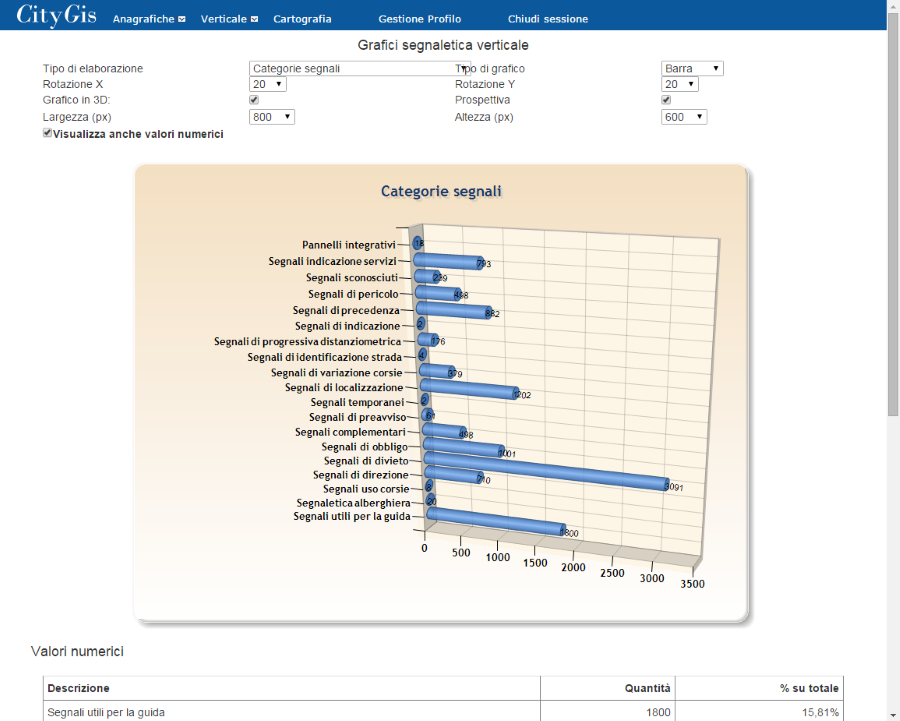This screenshot has width=900, height=721.
Task: Select the Altezza (px) dropdown
Action: coord(684,117)
